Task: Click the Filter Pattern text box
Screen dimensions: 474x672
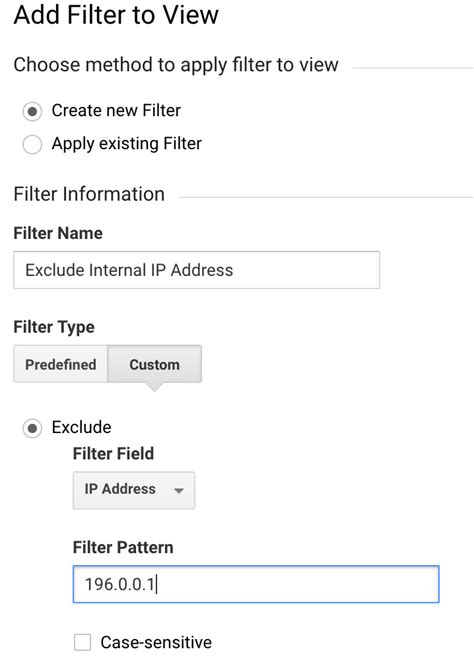Action: pyautogui.click(x=256, y=584)
